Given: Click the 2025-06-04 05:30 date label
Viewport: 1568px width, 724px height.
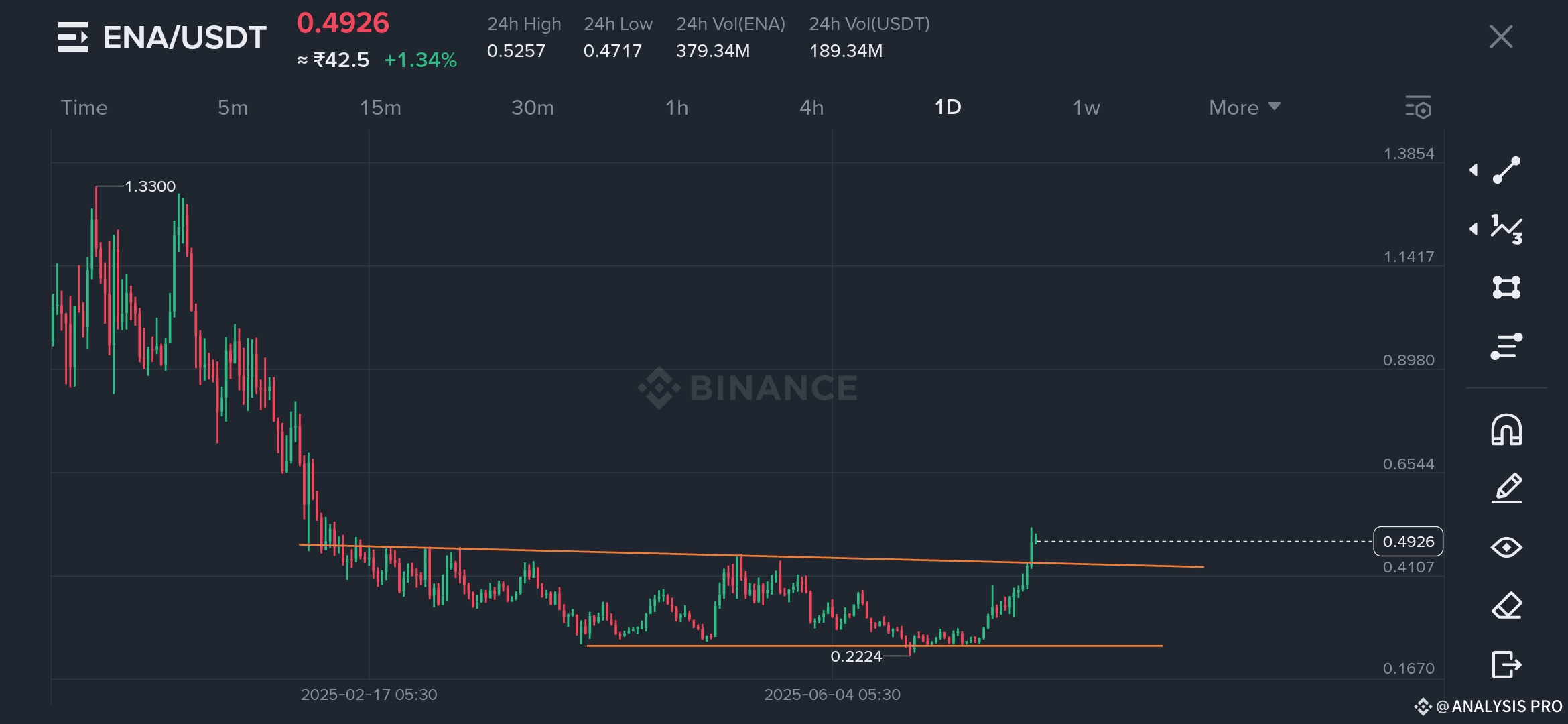Looking at the screenshot, I should click(x=832, y=695).
